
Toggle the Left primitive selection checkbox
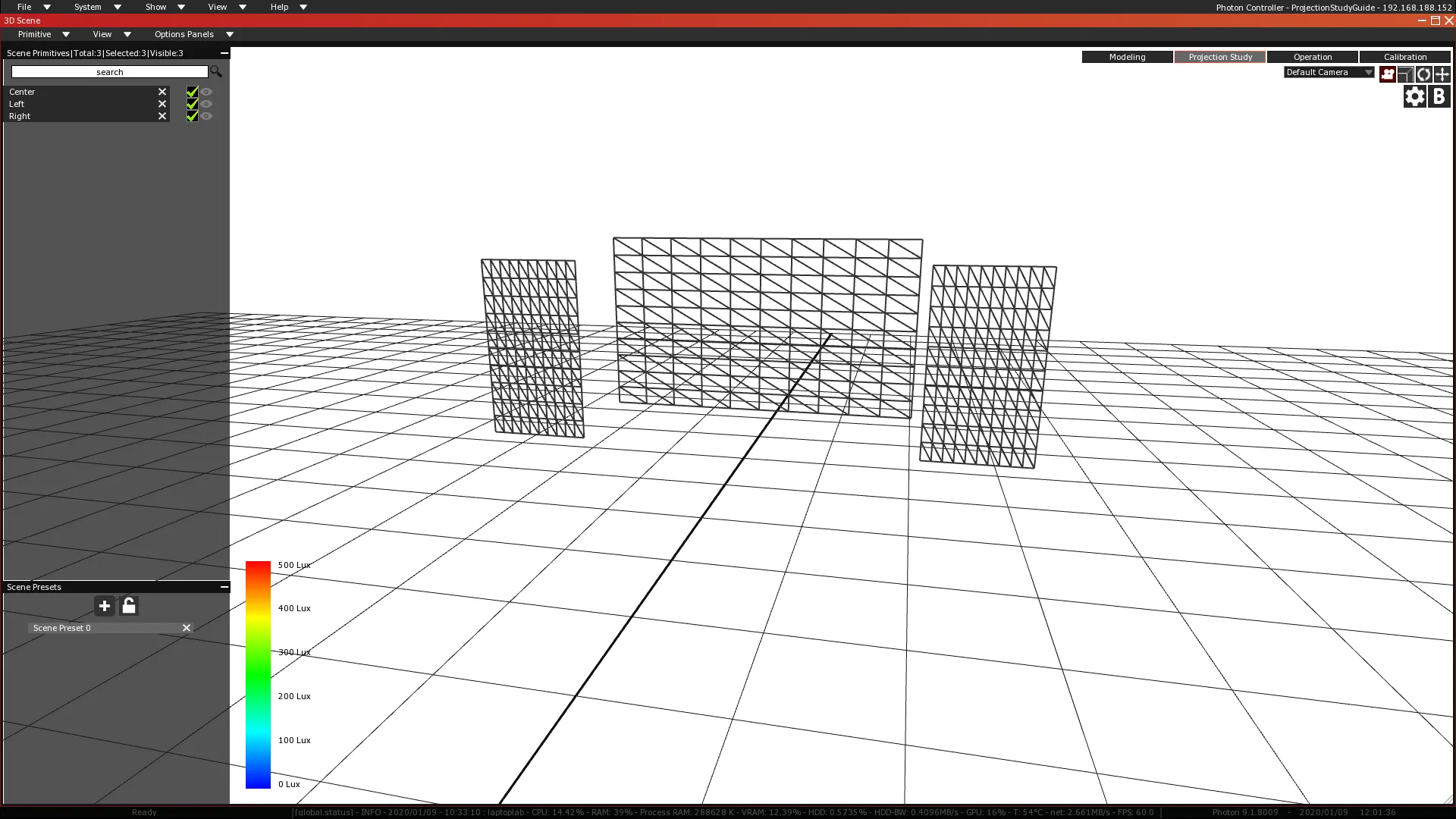pos(192,104)
